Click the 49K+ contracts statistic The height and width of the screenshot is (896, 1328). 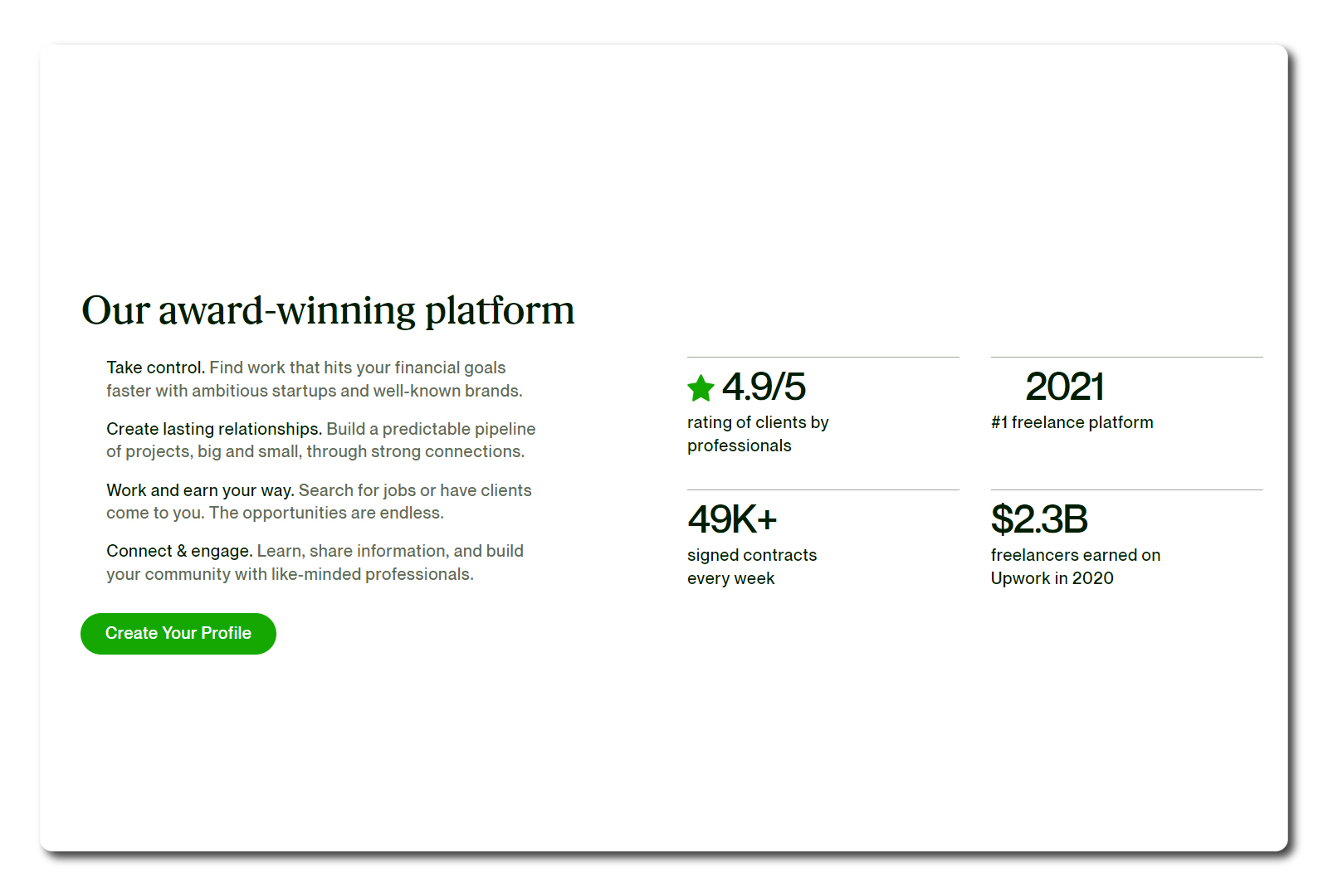[x=732, y=519]
